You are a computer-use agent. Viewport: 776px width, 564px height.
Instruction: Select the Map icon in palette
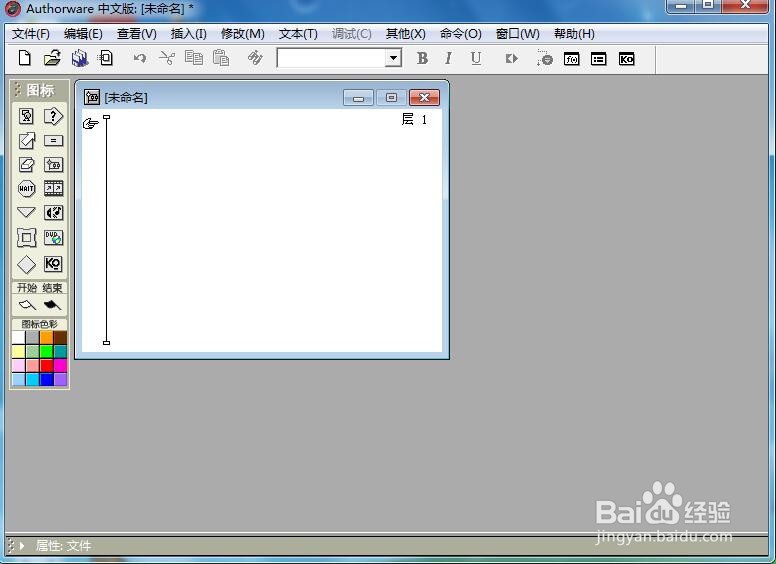click(x=53, y=164)
